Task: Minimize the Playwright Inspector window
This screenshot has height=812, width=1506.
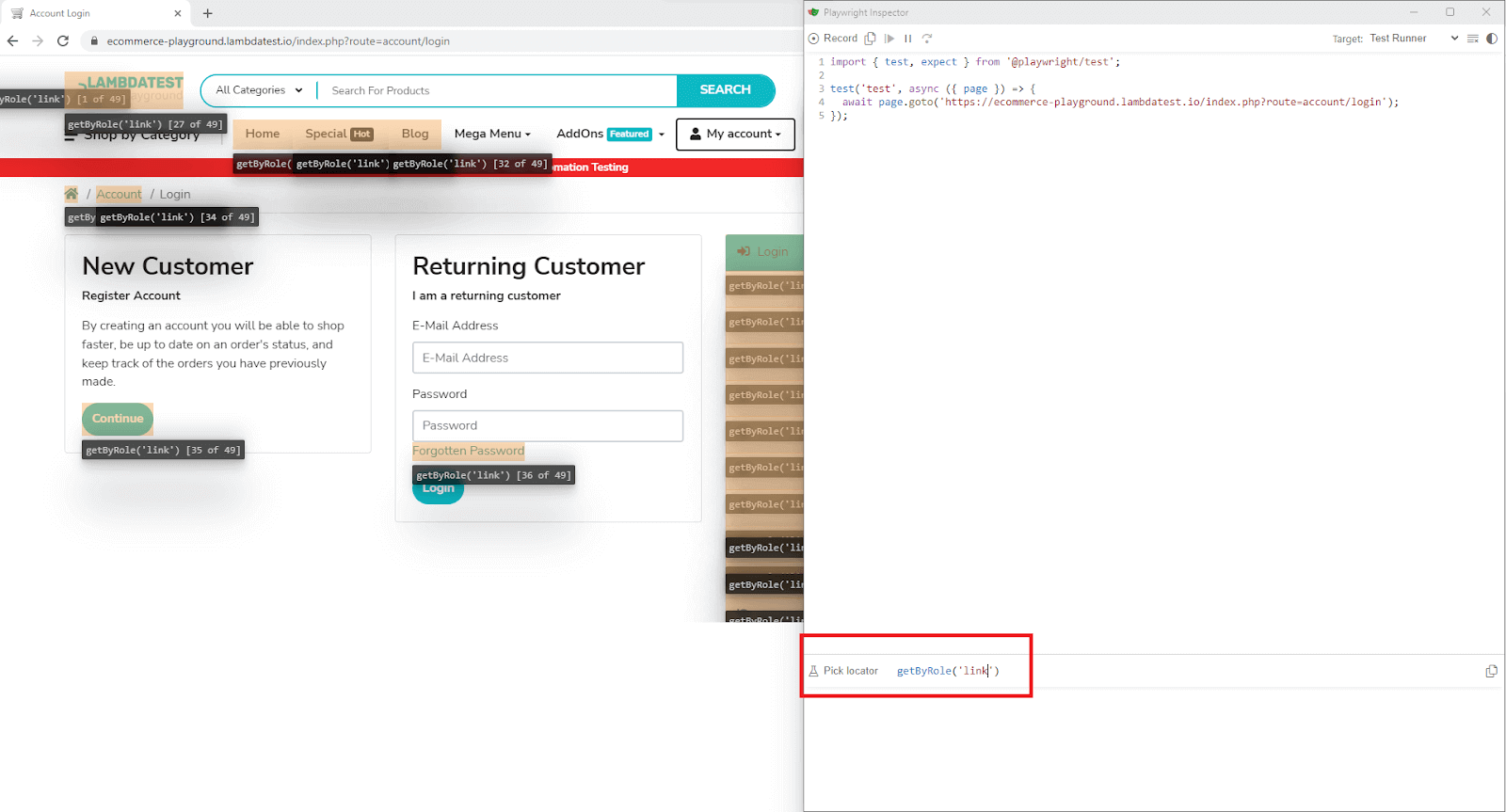Action: coord(1414,12)
